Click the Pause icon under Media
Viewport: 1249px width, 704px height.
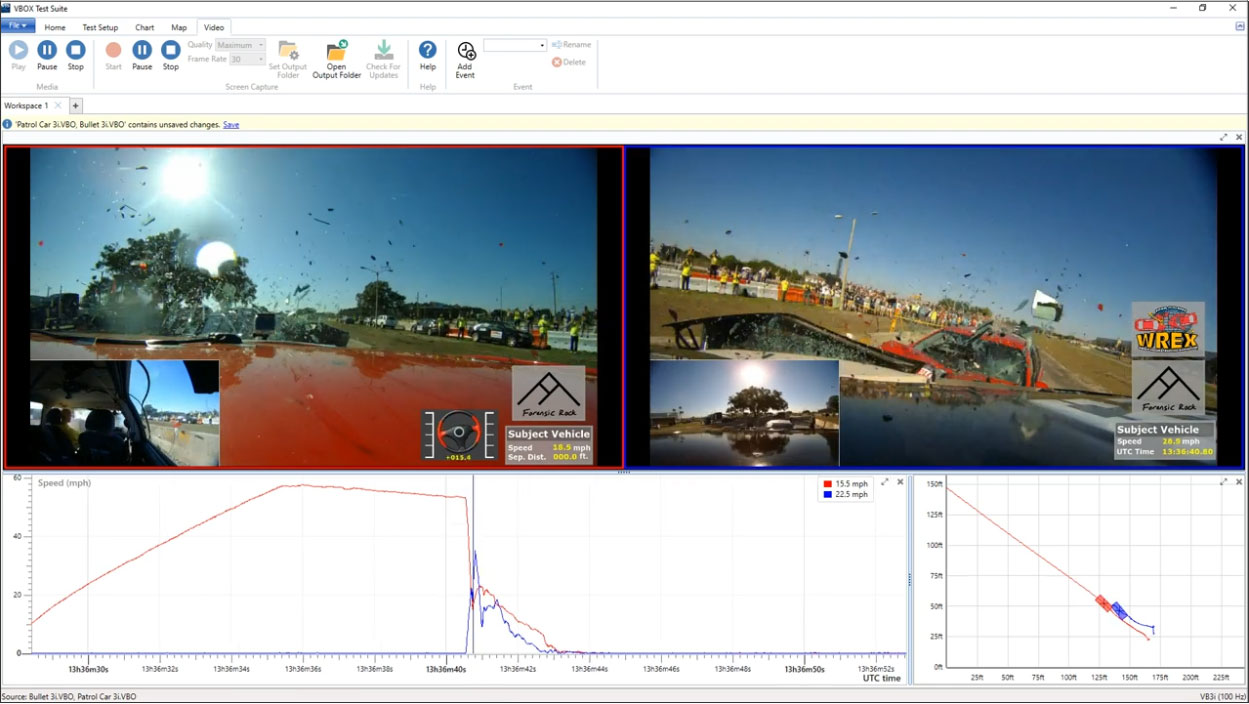click(x=46, y=52)
